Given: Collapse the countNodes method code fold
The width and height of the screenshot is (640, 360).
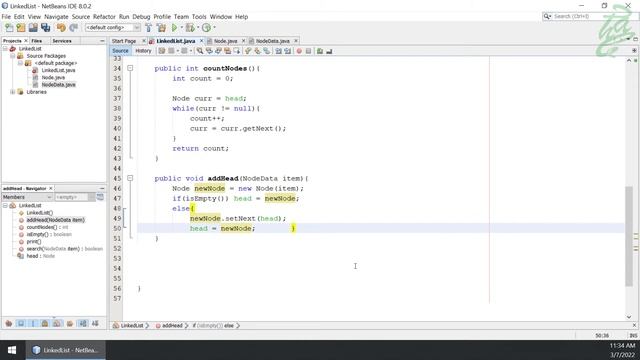Looking at the screenshot, I should [x=130, y=68].
